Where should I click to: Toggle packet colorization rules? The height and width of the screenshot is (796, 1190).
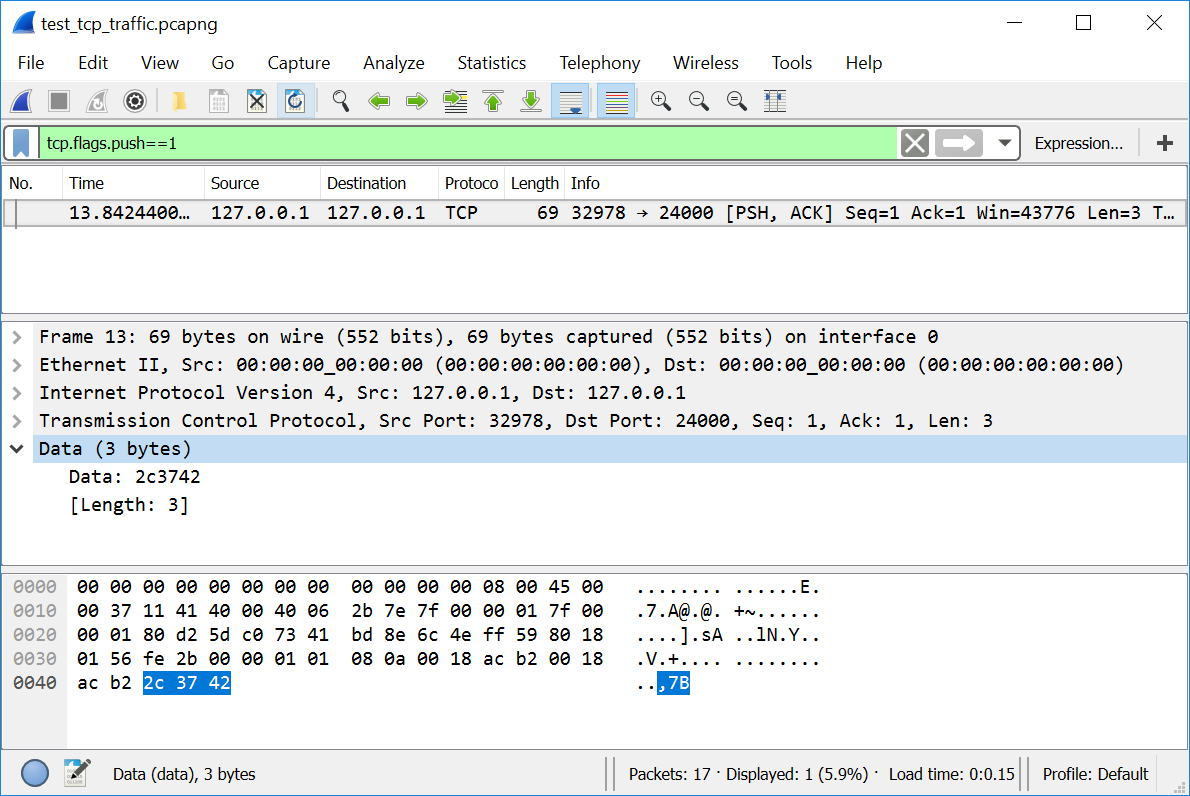pyautogui.click(x=616, y=101)
